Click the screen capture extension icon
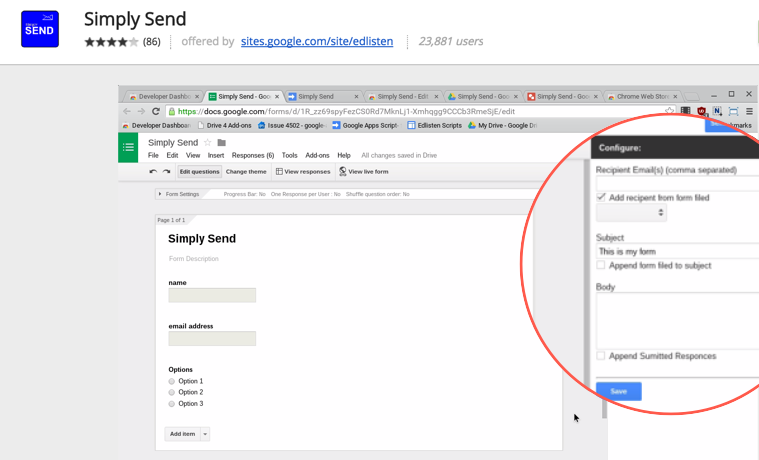Image resolution: width=759 pixels, height=460 pixels. [x=733, y=111]
